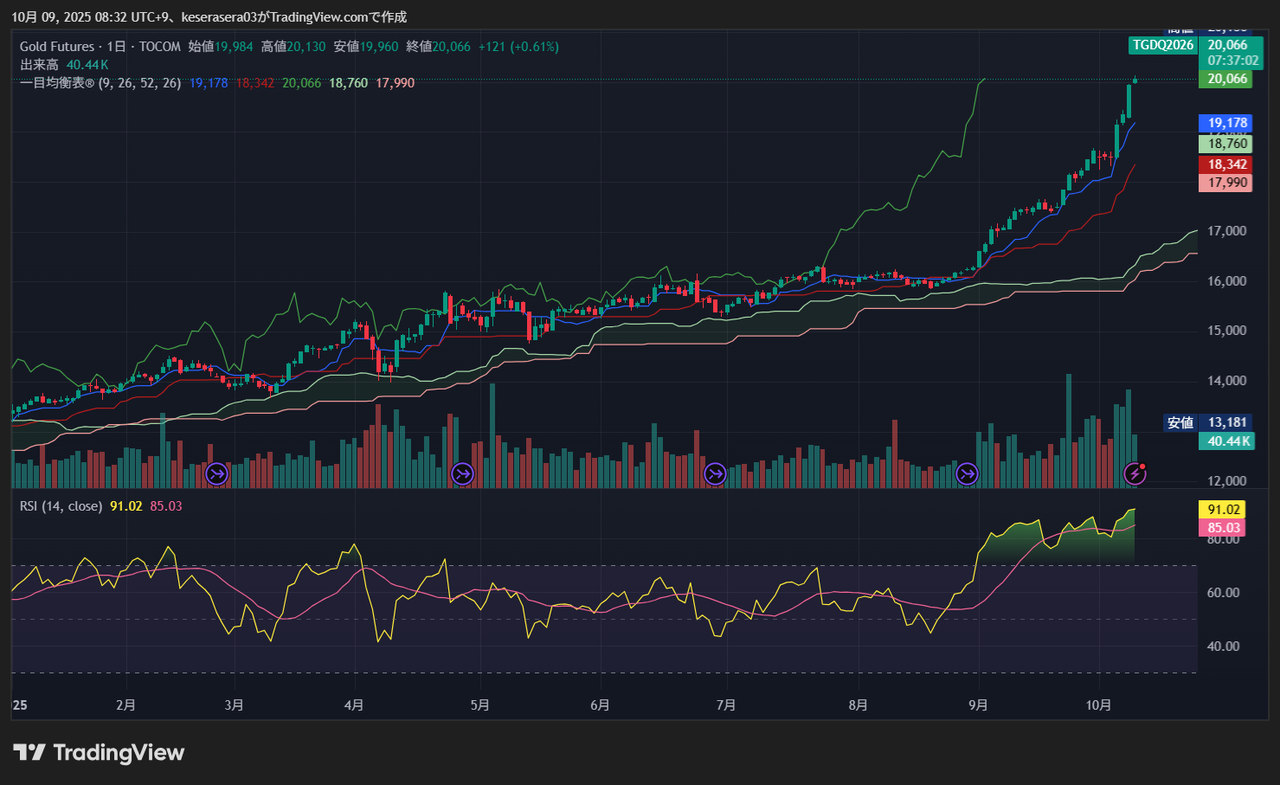
Task: Click the Gold Futures symbol title
Action: 57,47
